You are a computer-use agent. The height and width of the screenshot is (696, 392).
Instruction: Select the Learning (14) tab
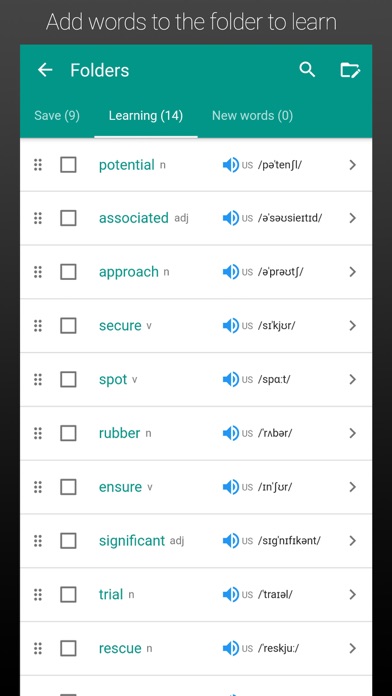click(x=146, y=116)
